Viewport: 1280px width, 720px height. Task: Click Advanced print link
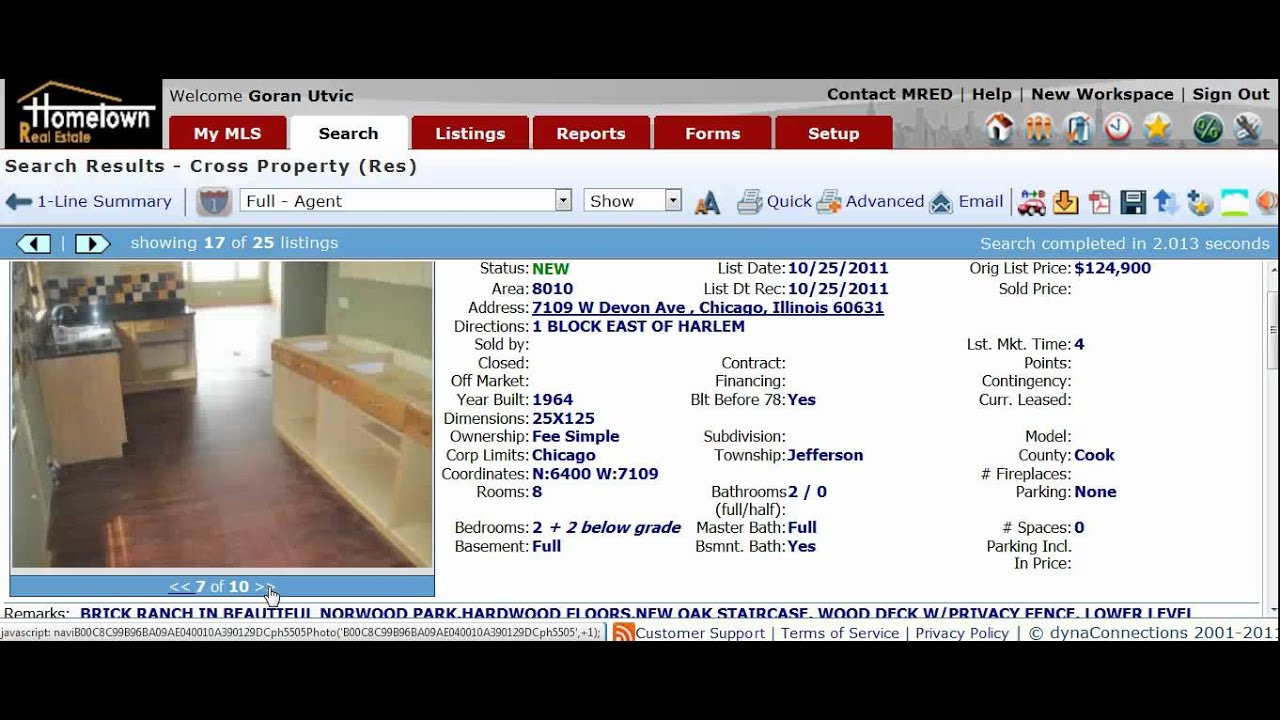coord(884,201)
